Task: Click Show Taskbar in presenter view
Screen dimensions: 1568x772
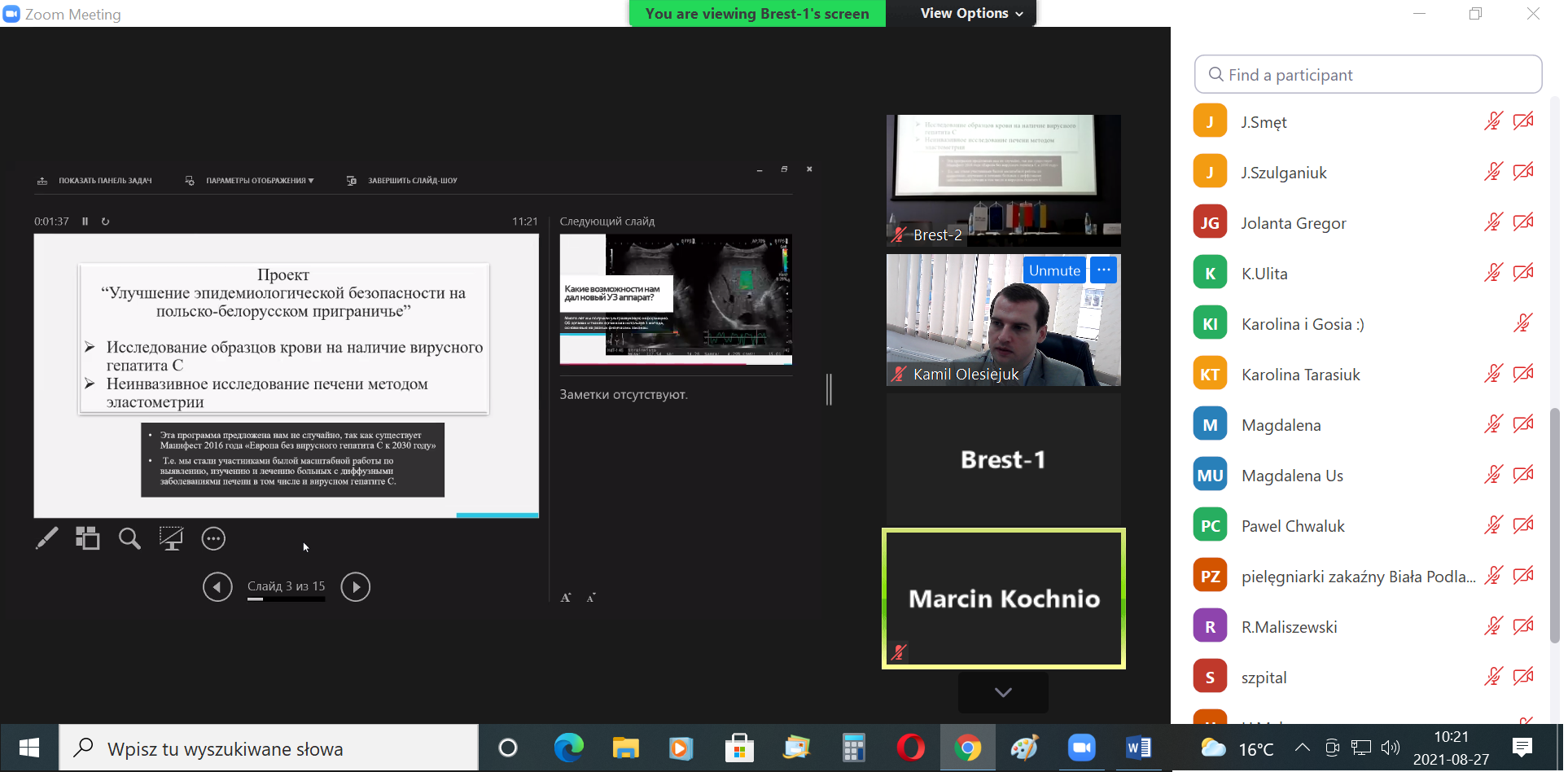Action: 95,181
